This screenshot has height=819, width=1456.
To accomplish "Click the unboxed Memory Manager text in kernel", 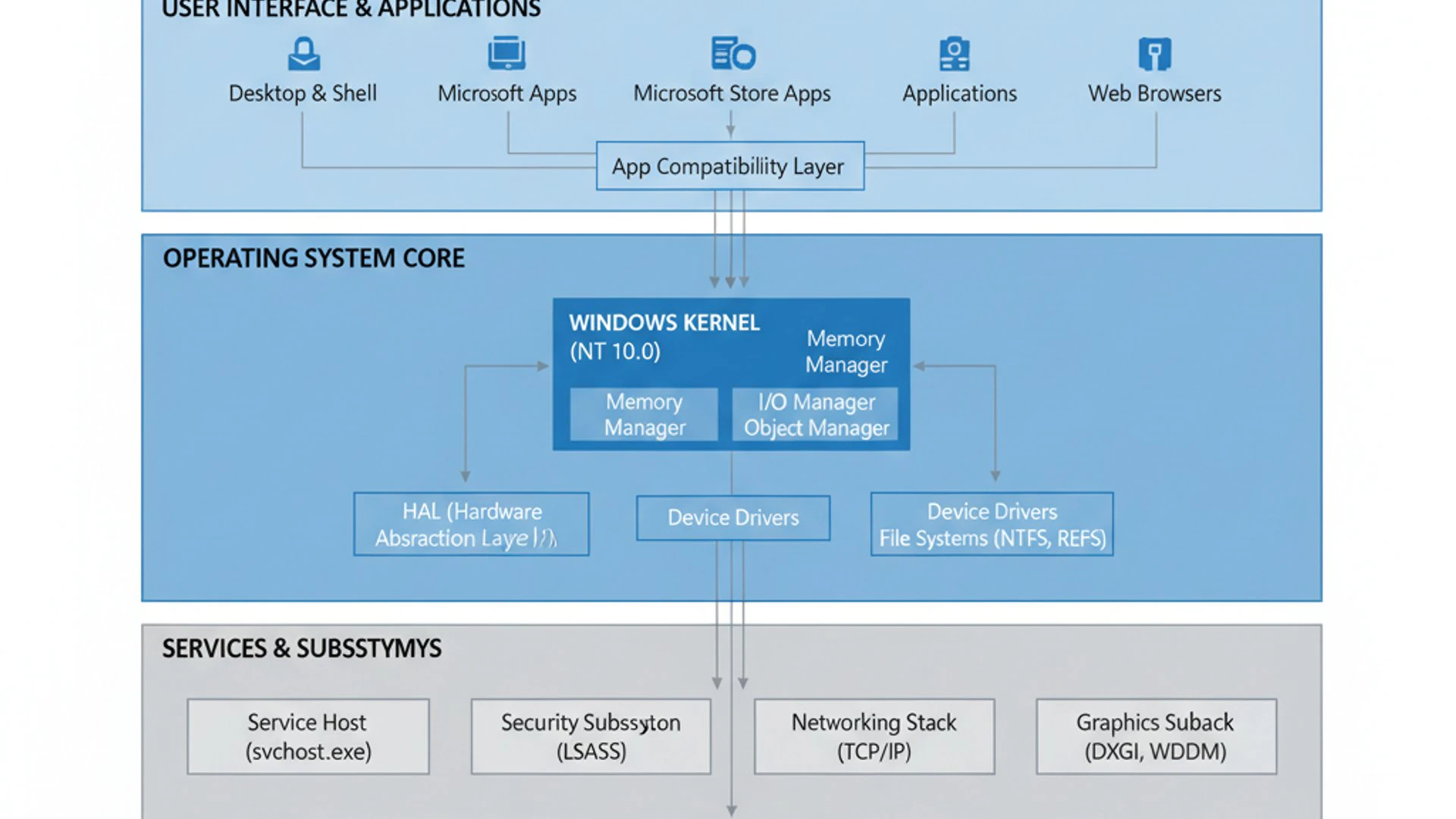I will pos(846,352).
